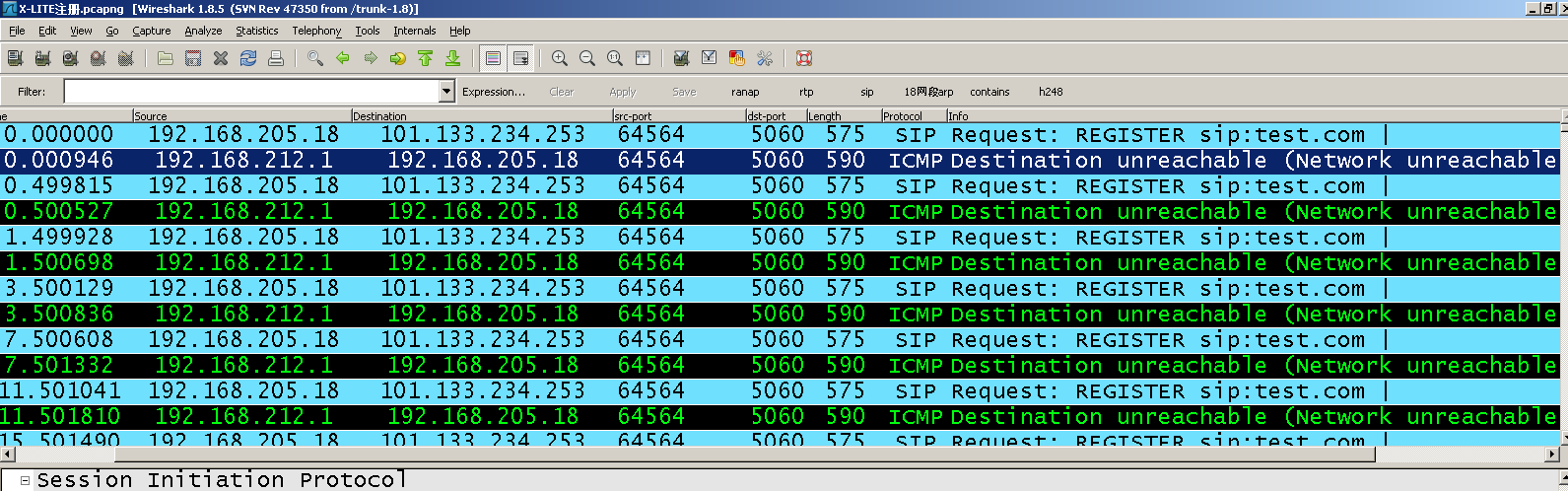Viewport: 1568px width, 491px height.
Task: Find a packet magnifier icon
Action: coord(315,59)
